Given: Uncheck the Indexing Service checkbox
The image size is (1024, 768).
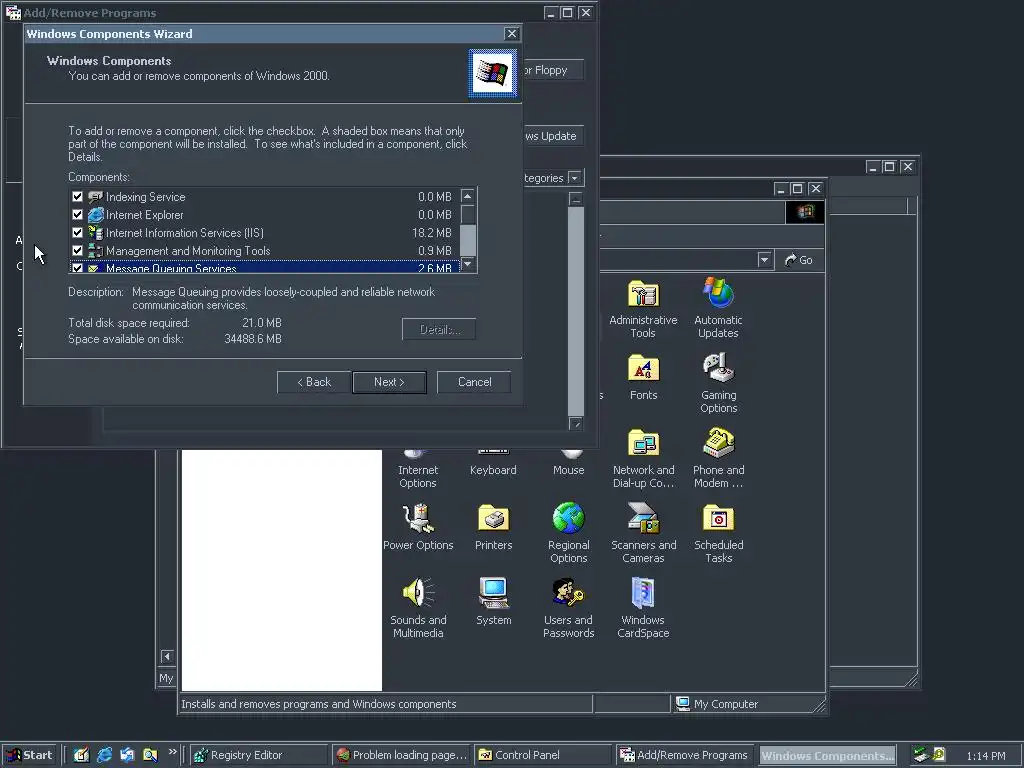Looking at the screenshot, I should pyautogui.click(x=77, y=197).
